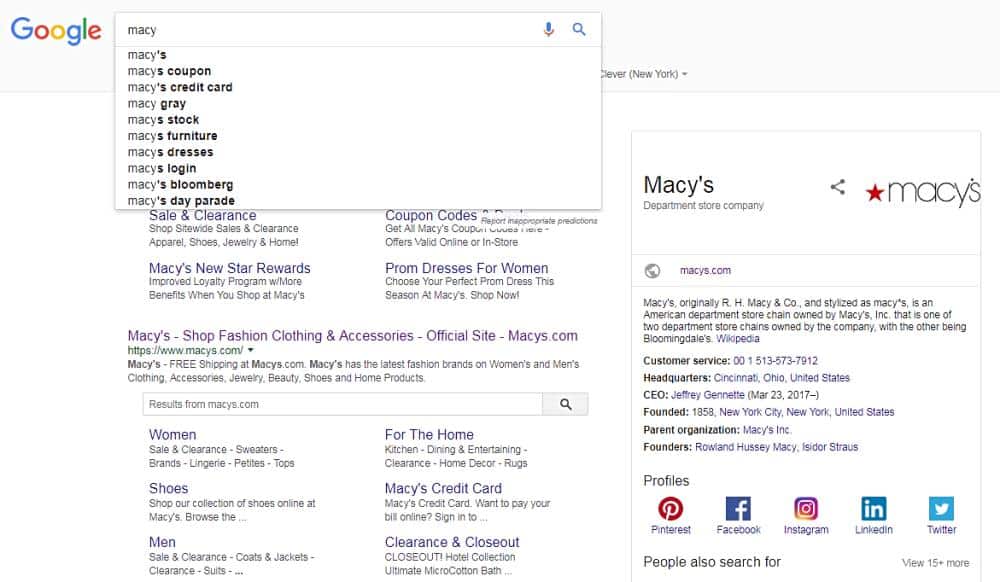Image resolution: width=1000 pixels, height=582 pixels.
Task: Select the "macys coupon" suggestion
Action: pos(358,71)
